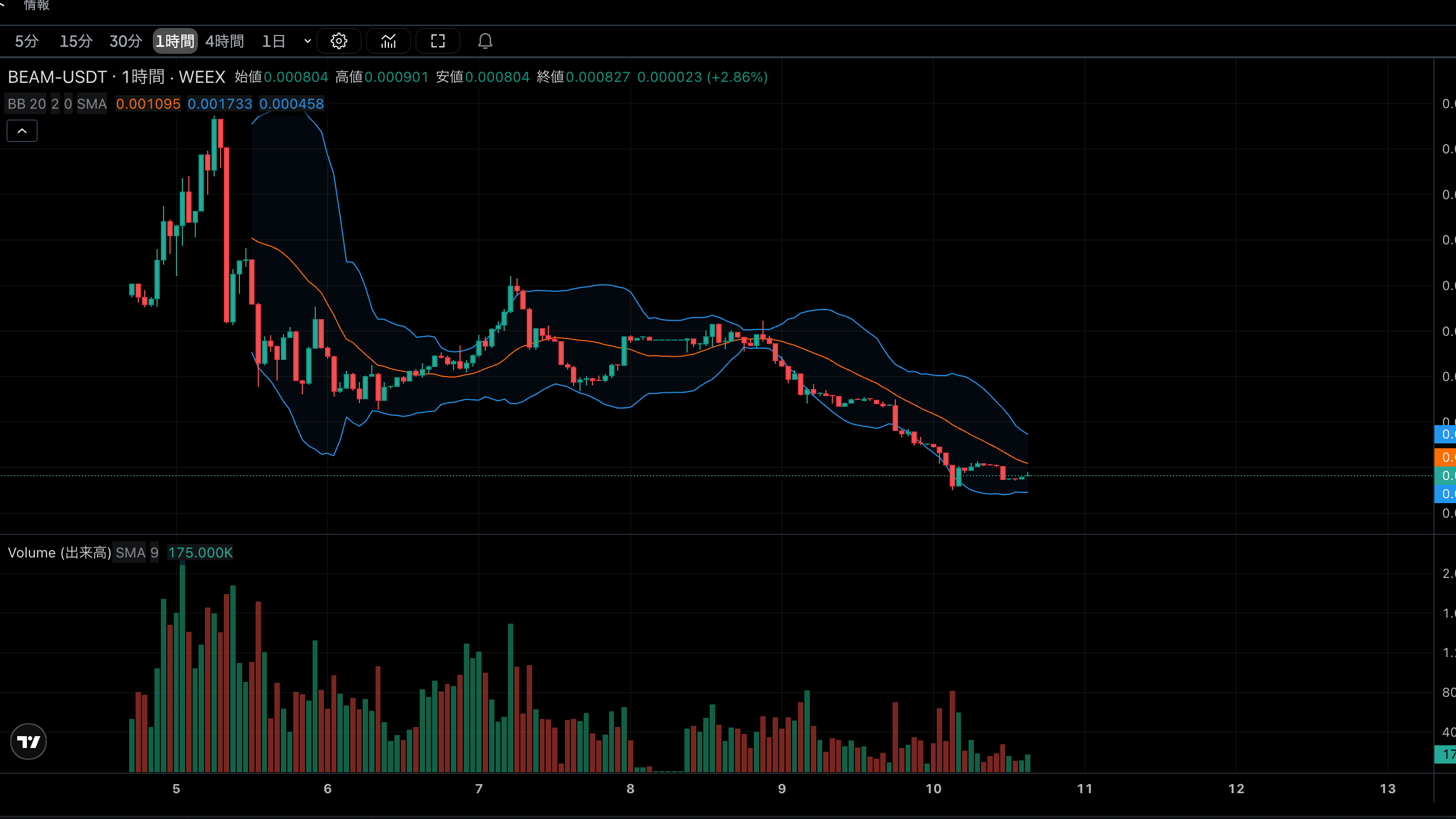Expand more timeframe options dropdown
This screenshot has width=1456, height=819.
click(307, 41)
